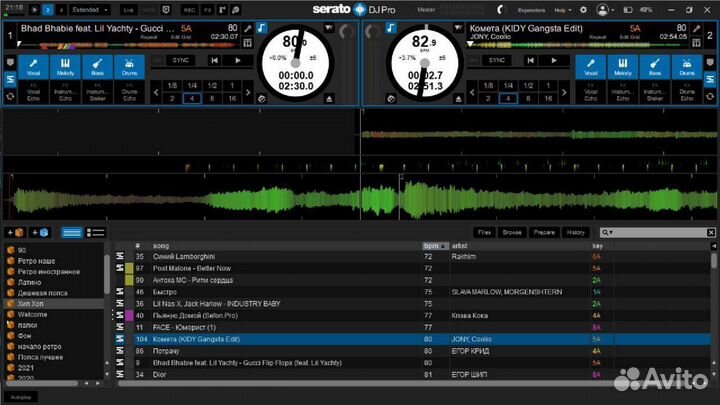Enable SYNC on deck 2
Image resolution: width=720 pixels, height=405 pixels.
click(x=496, y=60)
